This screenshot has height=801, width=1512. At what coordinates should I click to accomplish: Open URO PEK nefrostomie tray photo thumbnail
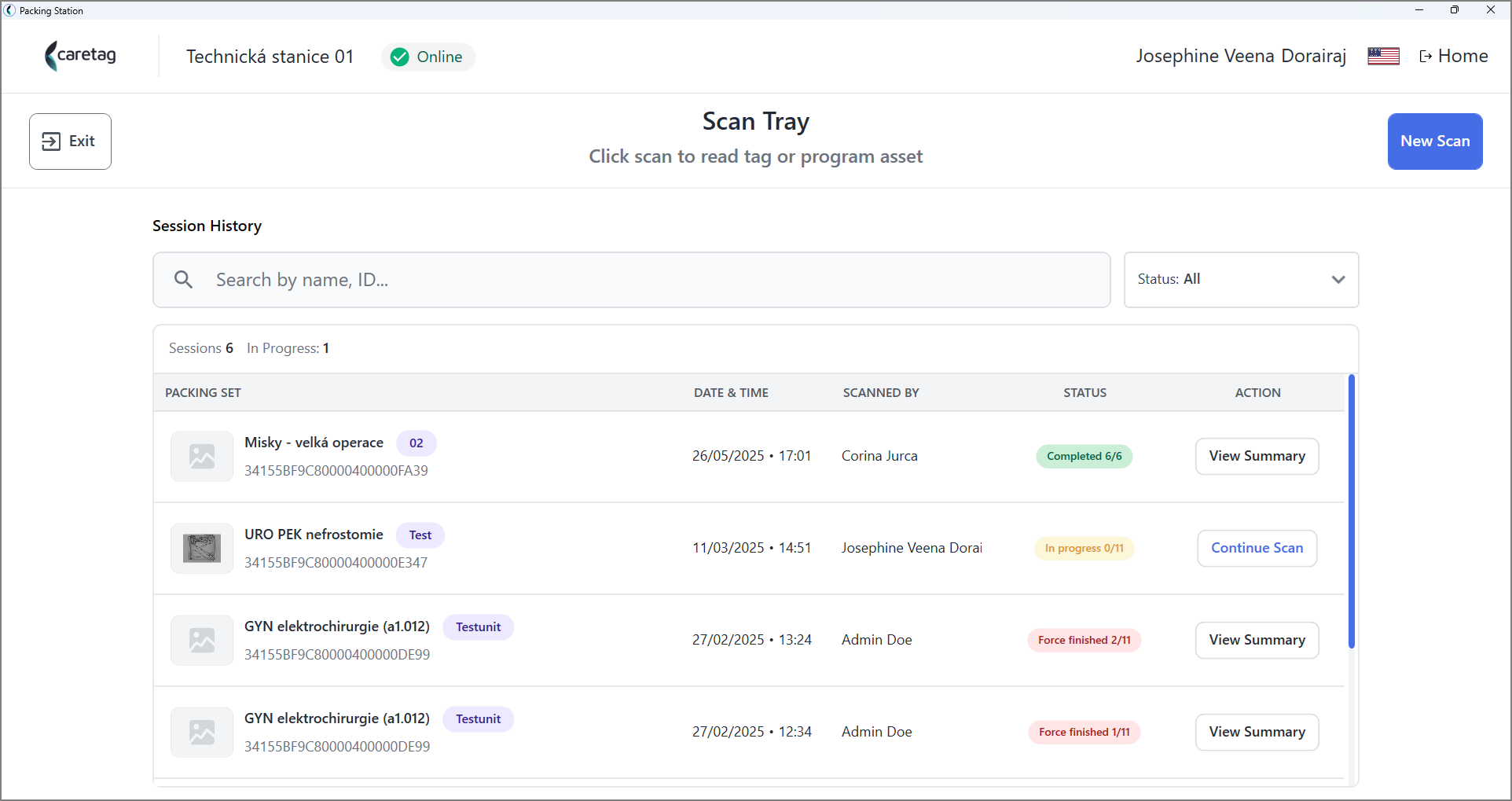click(x=202, y=549)
